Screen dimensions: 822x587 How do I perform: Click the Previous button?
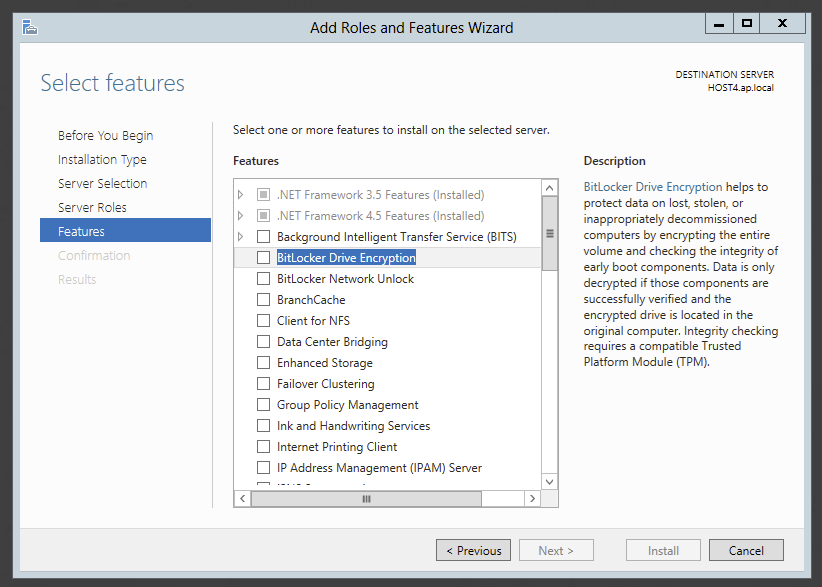[x=473, y=550]
